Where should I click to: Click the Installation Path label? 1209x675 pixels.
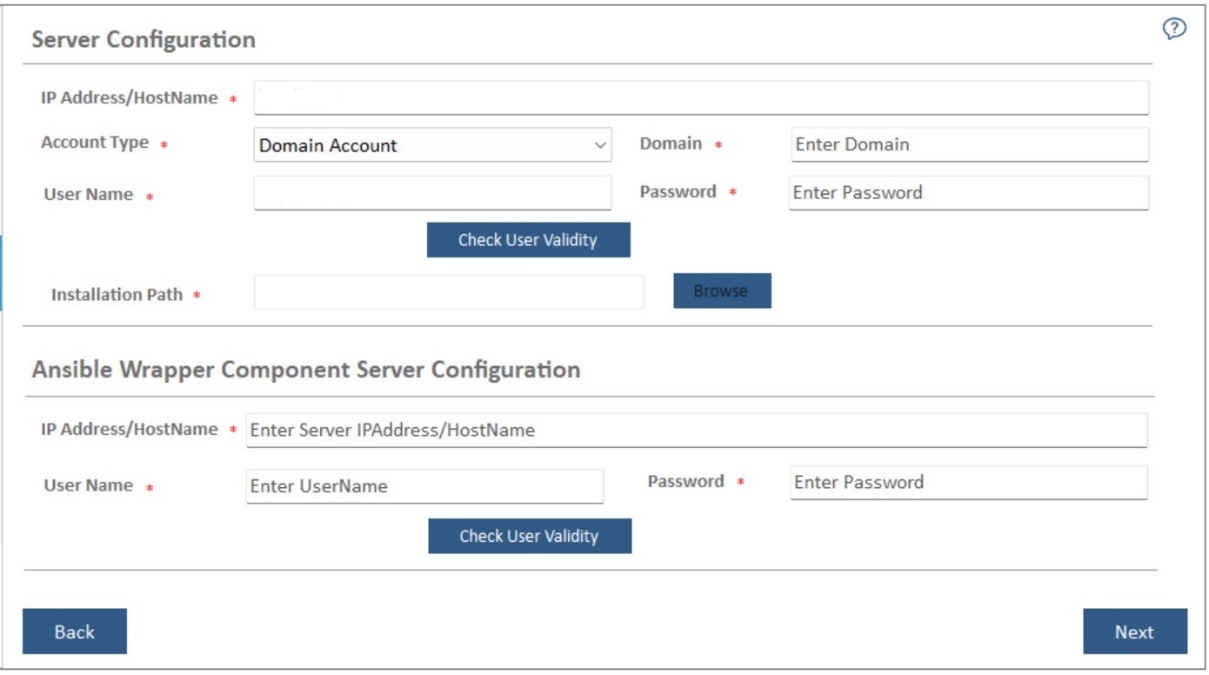tap(117, 296)
